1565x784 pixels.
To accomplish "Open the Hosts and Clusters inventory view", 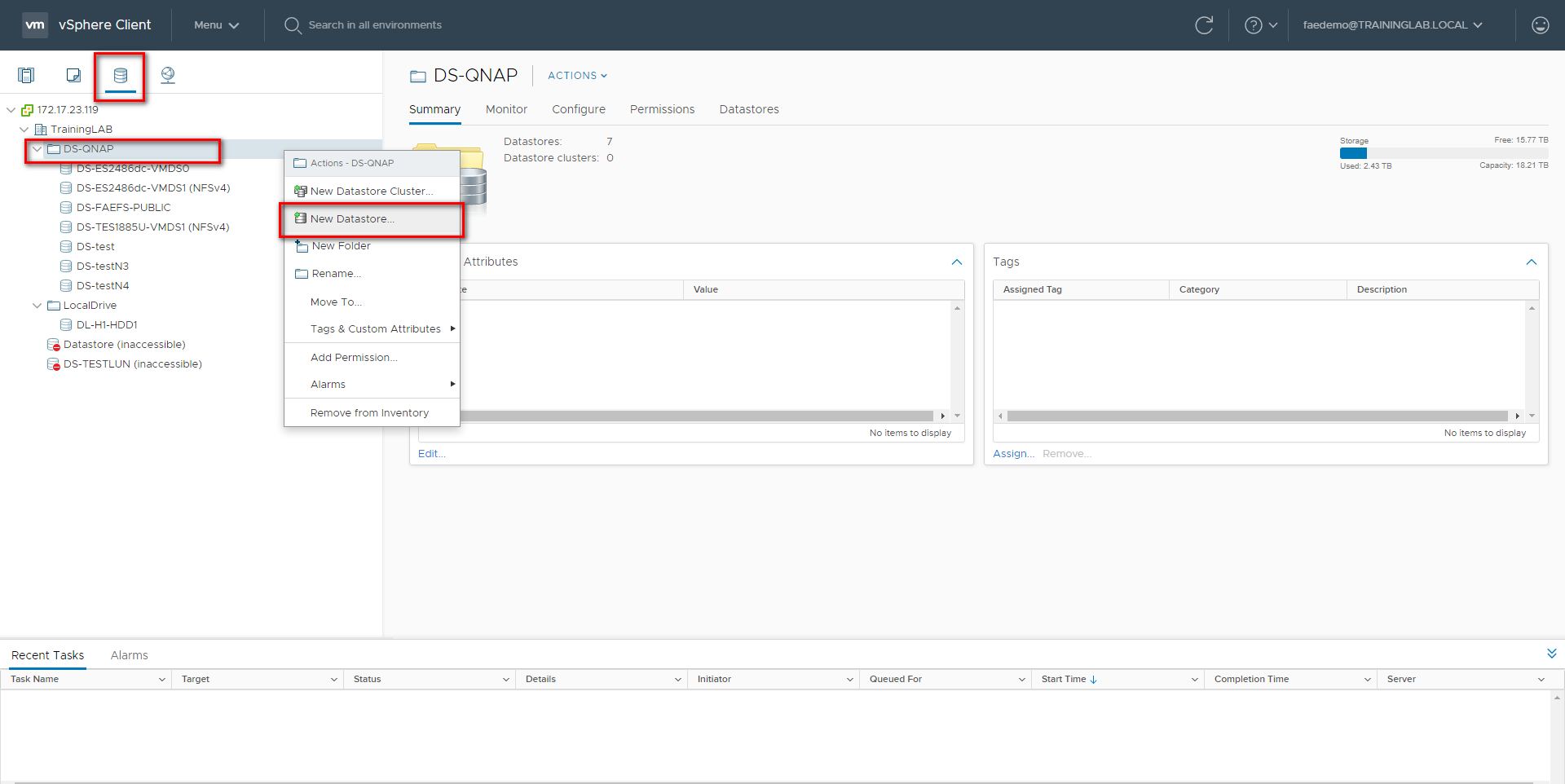I will [x=26, y=75].
